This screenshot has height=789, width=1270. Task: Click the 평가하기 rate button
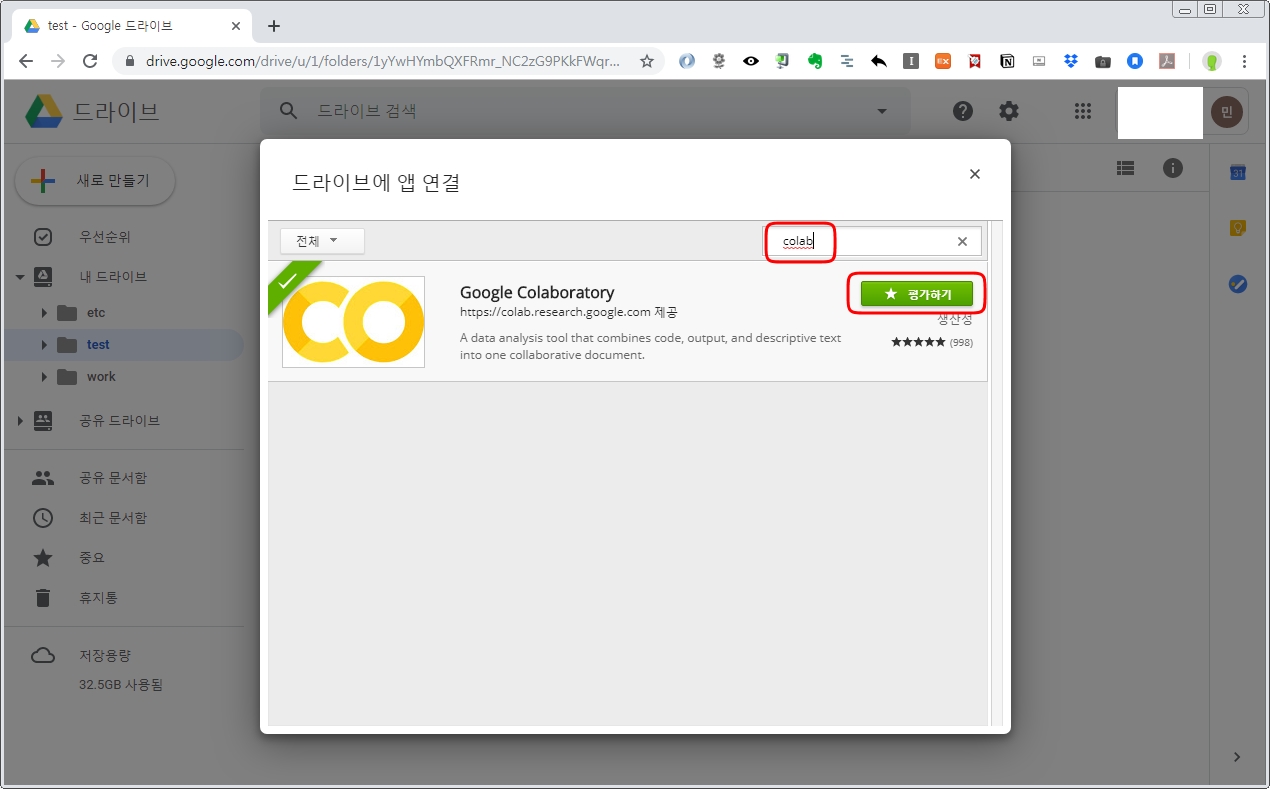pyautogui.click(x=917, y=294)
